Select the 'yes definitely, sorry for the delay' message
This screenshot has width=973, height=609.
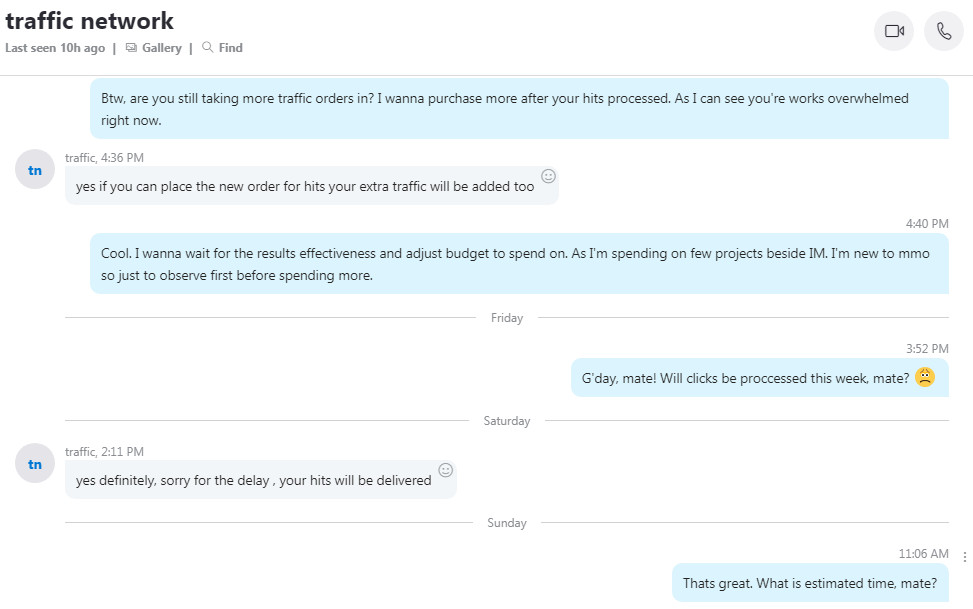click(261, 480)
